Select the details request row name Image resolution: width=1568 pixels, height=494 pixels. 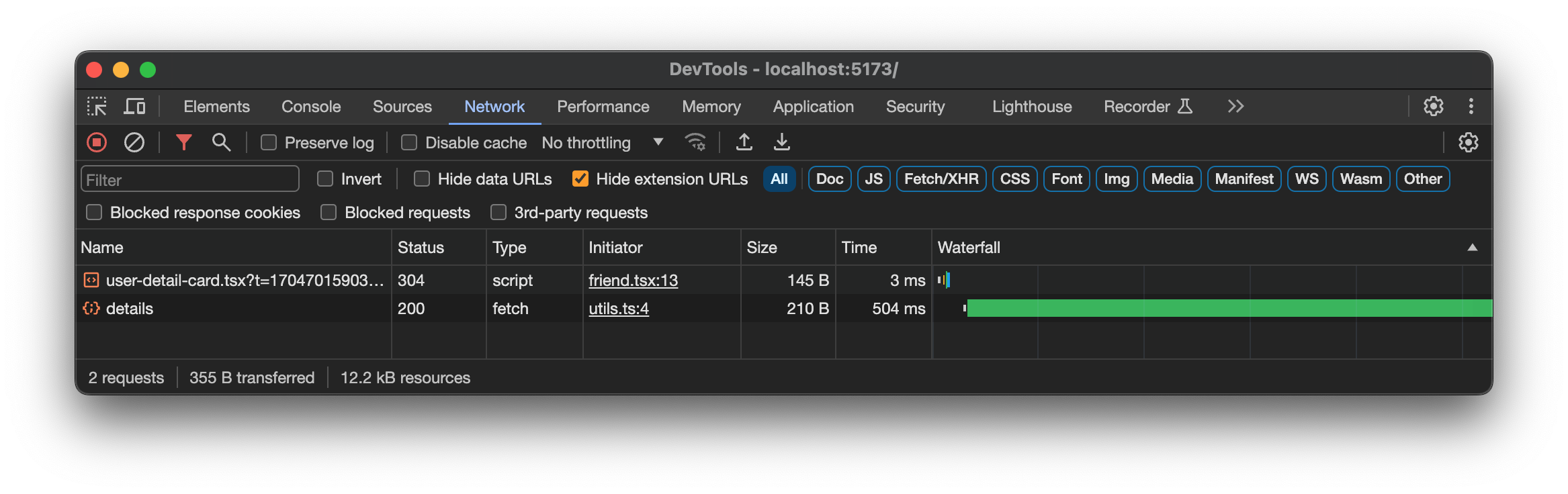tap(130, 309)
